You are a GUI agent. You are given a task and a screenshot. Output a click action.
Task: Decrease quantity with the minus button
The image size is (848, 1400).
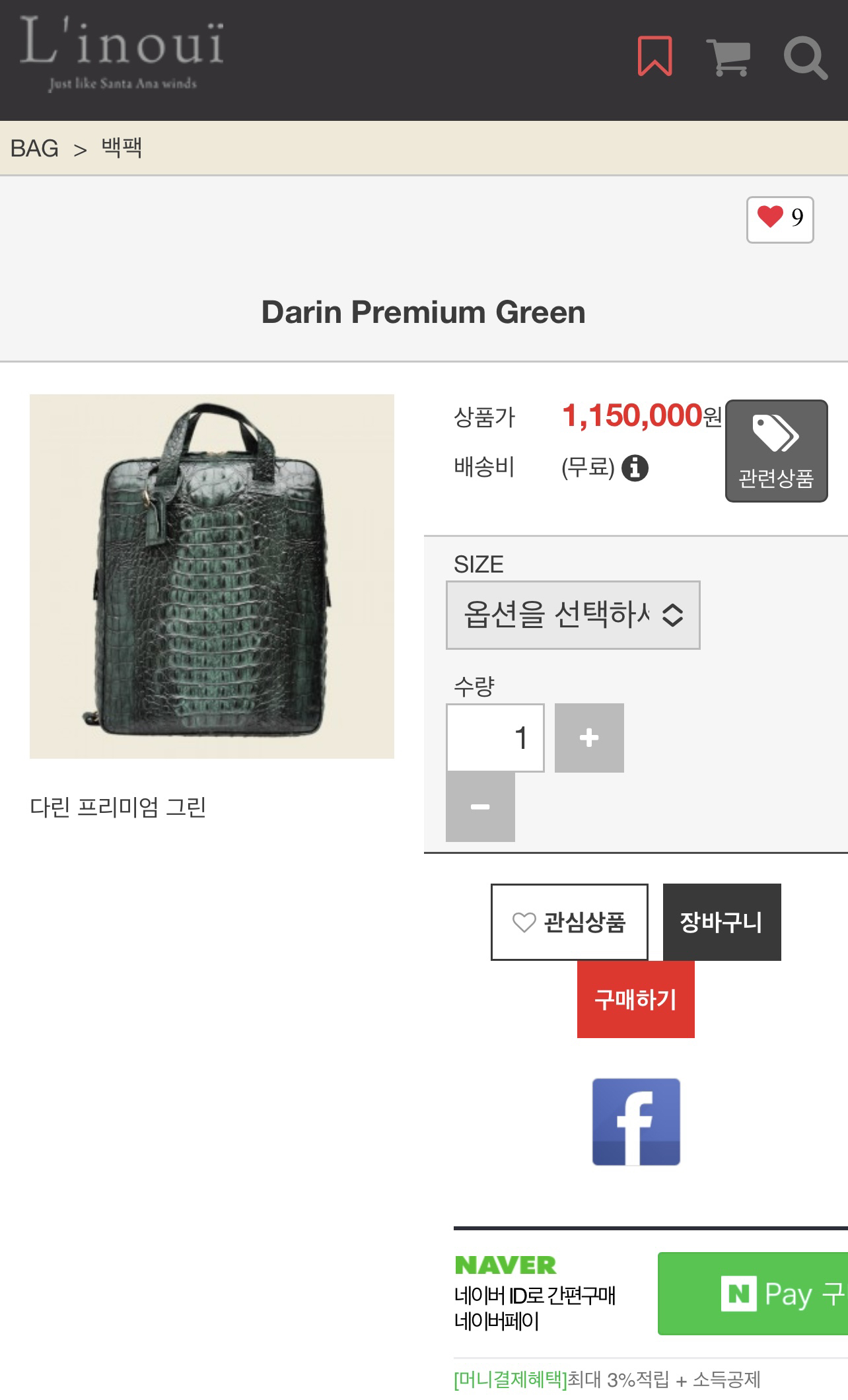[x=480, y=807]
